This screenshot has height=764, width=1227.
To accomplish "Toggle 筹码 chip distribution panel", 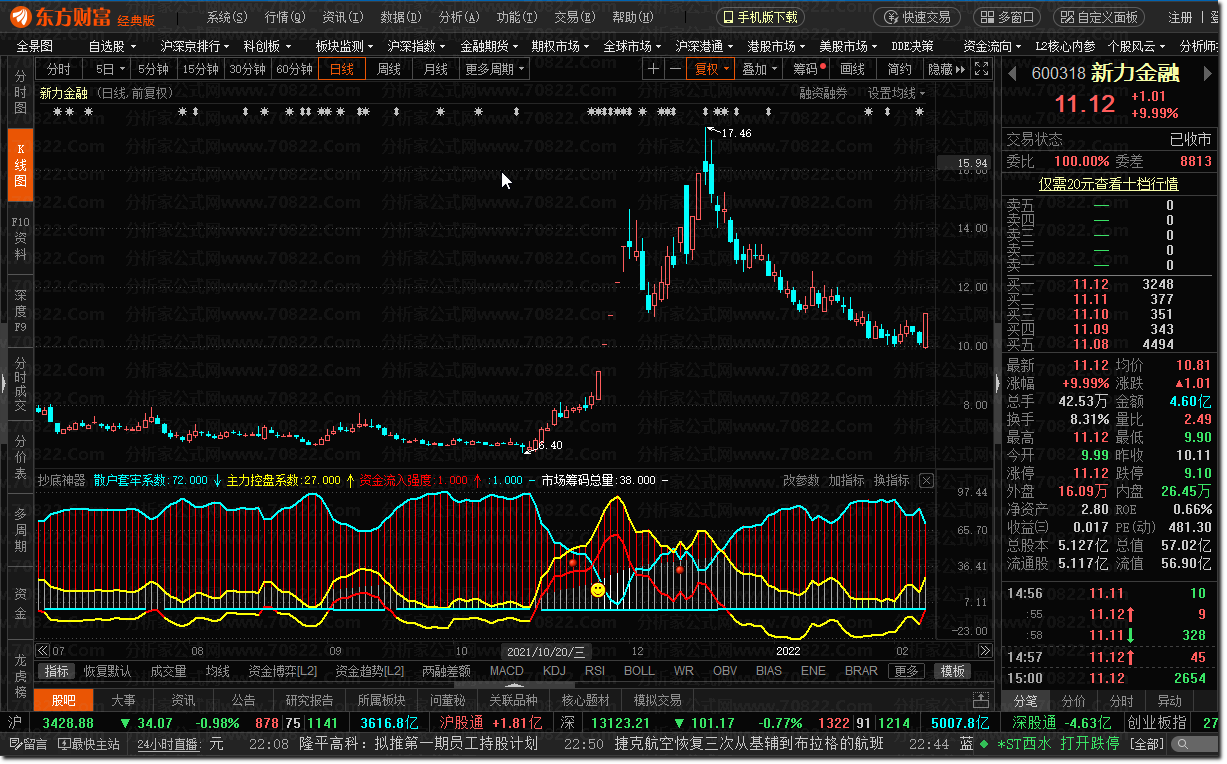I will click(807, 69).
